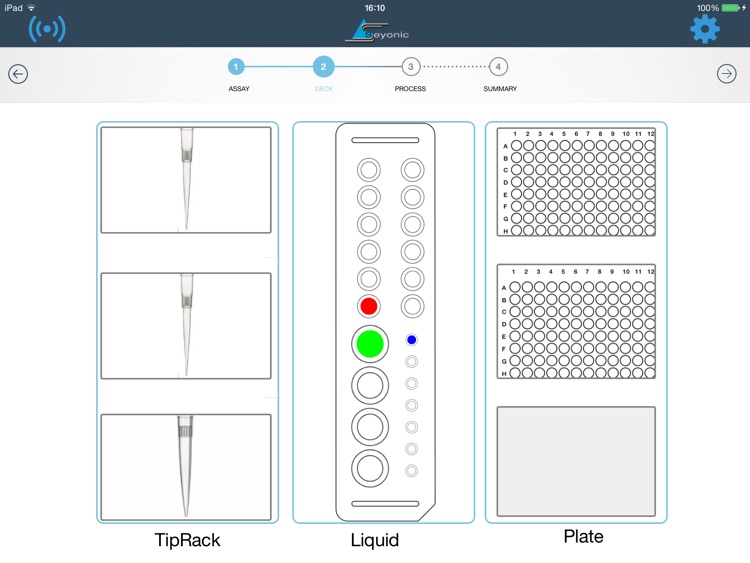750x563 pixels.
Task: Select well A1 in the second plate
Action: [x=515, y=287]
